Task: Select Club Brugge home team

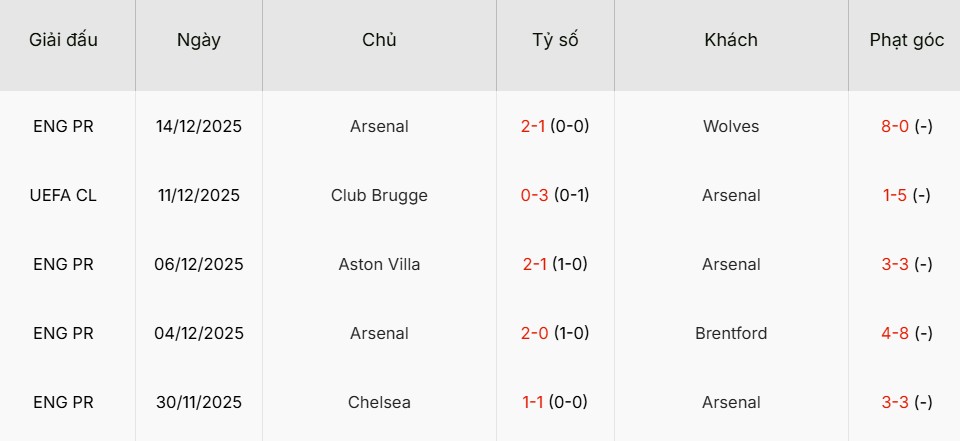Action: (379, 195)
